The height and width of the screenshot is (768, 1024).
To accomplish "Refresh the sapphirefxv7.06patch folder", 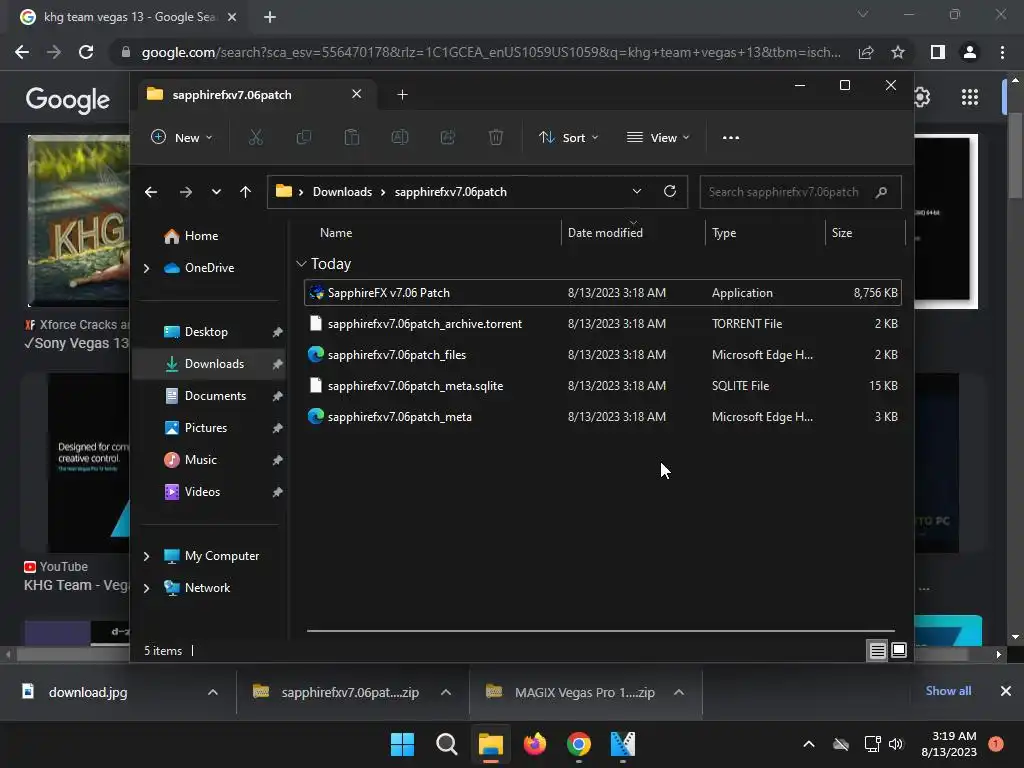I will pyautogui.click(x=669, y=191).
